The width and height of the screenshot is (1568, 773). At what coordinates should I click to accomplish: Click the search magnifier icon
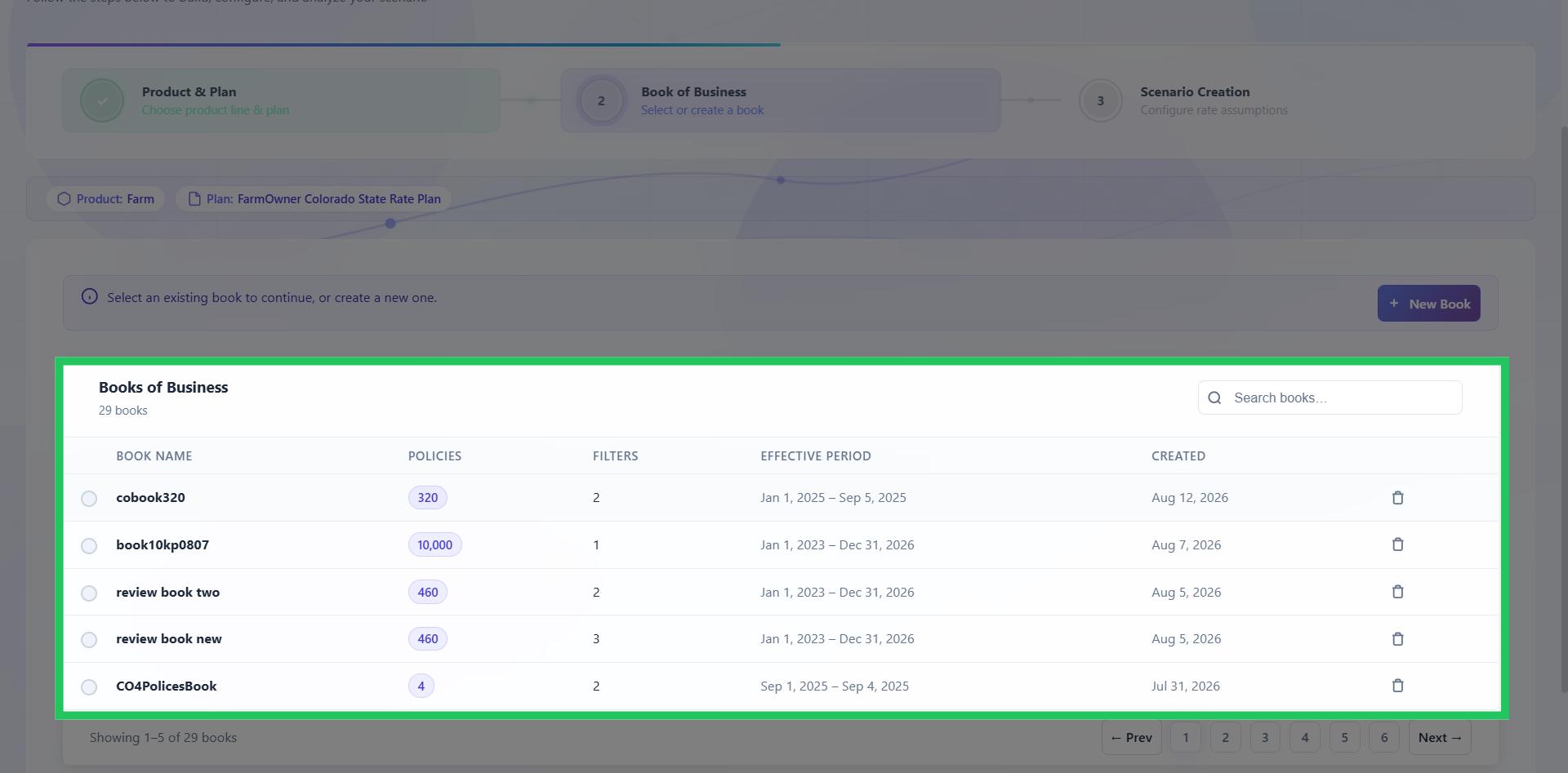pos(1214,398)
